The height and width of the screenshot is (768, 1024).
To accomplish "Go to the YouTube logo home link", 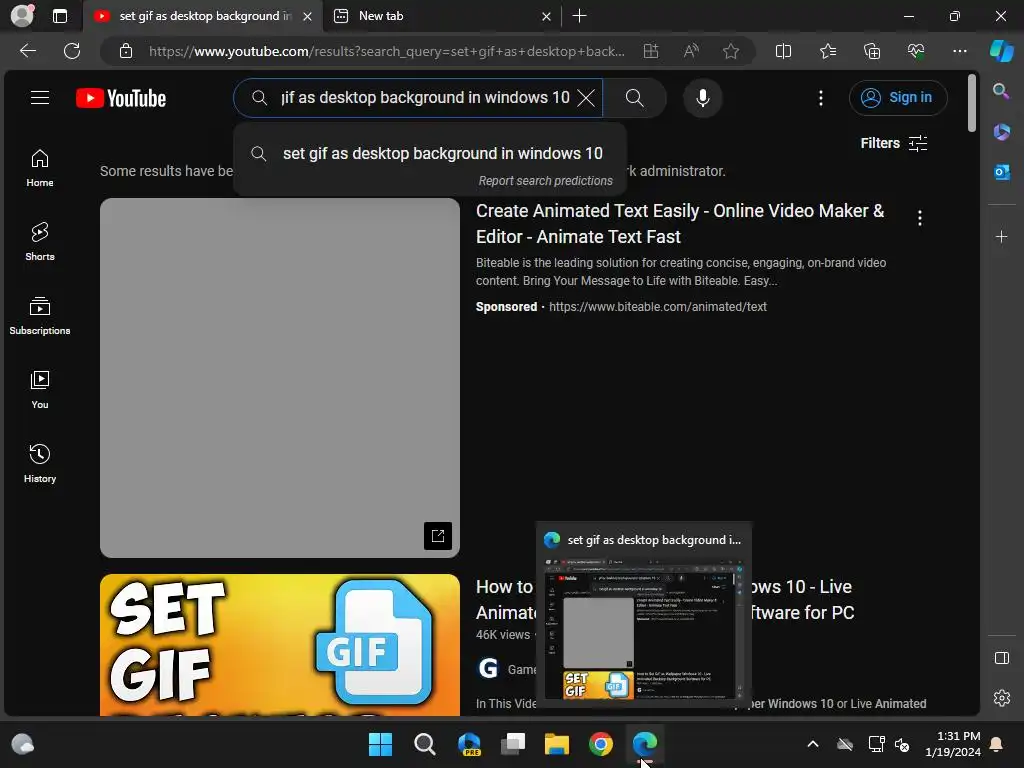I will coord(121,98).
